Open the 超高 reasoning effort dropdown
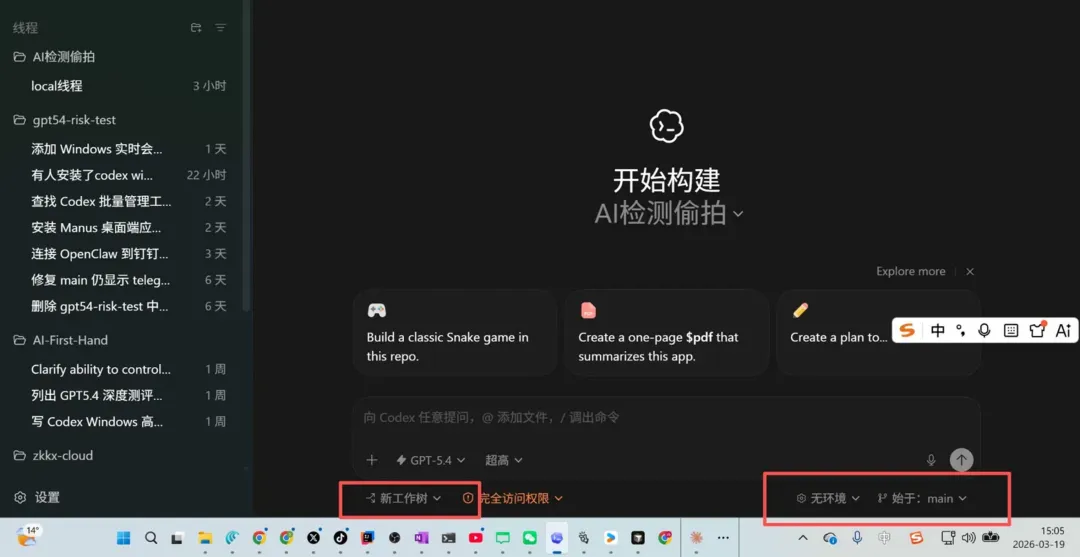Viewport: 1080px width, 557px height. click(503, 460)
